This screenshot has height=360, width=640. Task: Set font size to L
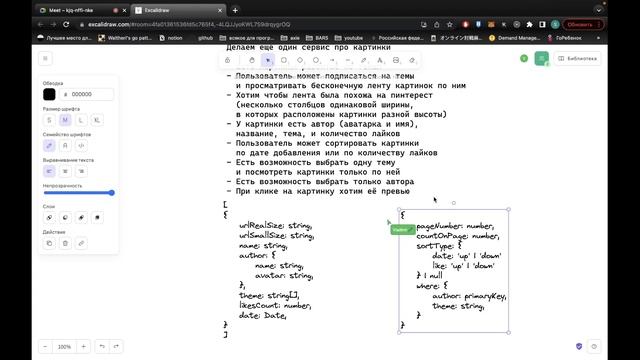(81, 120)
